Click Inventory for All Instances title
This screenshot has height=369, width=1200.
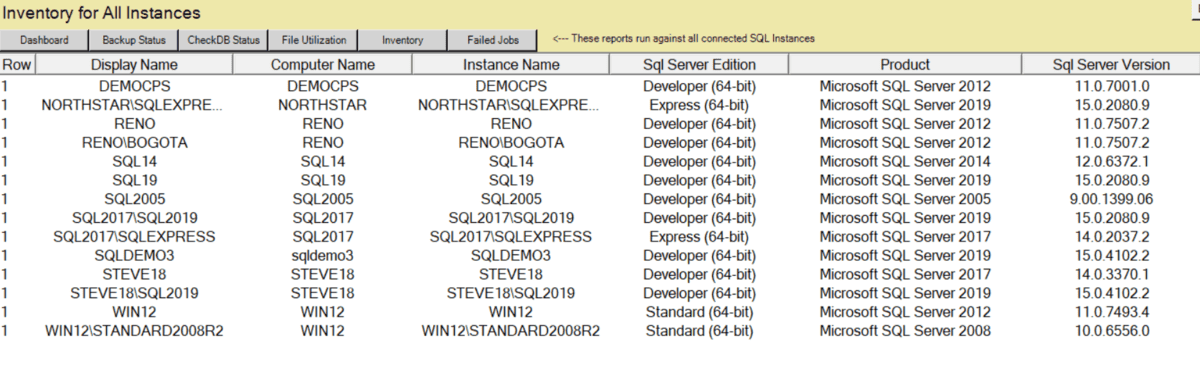coord(103,13)
